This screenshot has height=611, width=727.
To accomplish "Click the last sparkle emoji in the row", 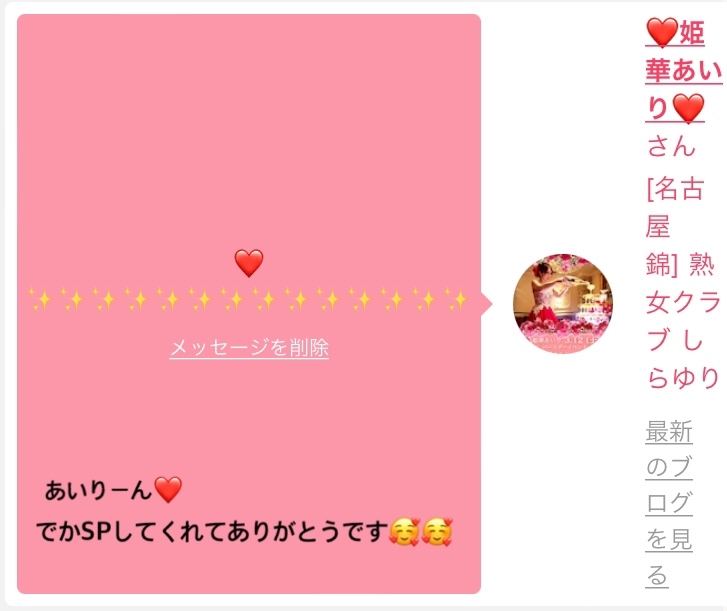I will [x=457, y=299].
